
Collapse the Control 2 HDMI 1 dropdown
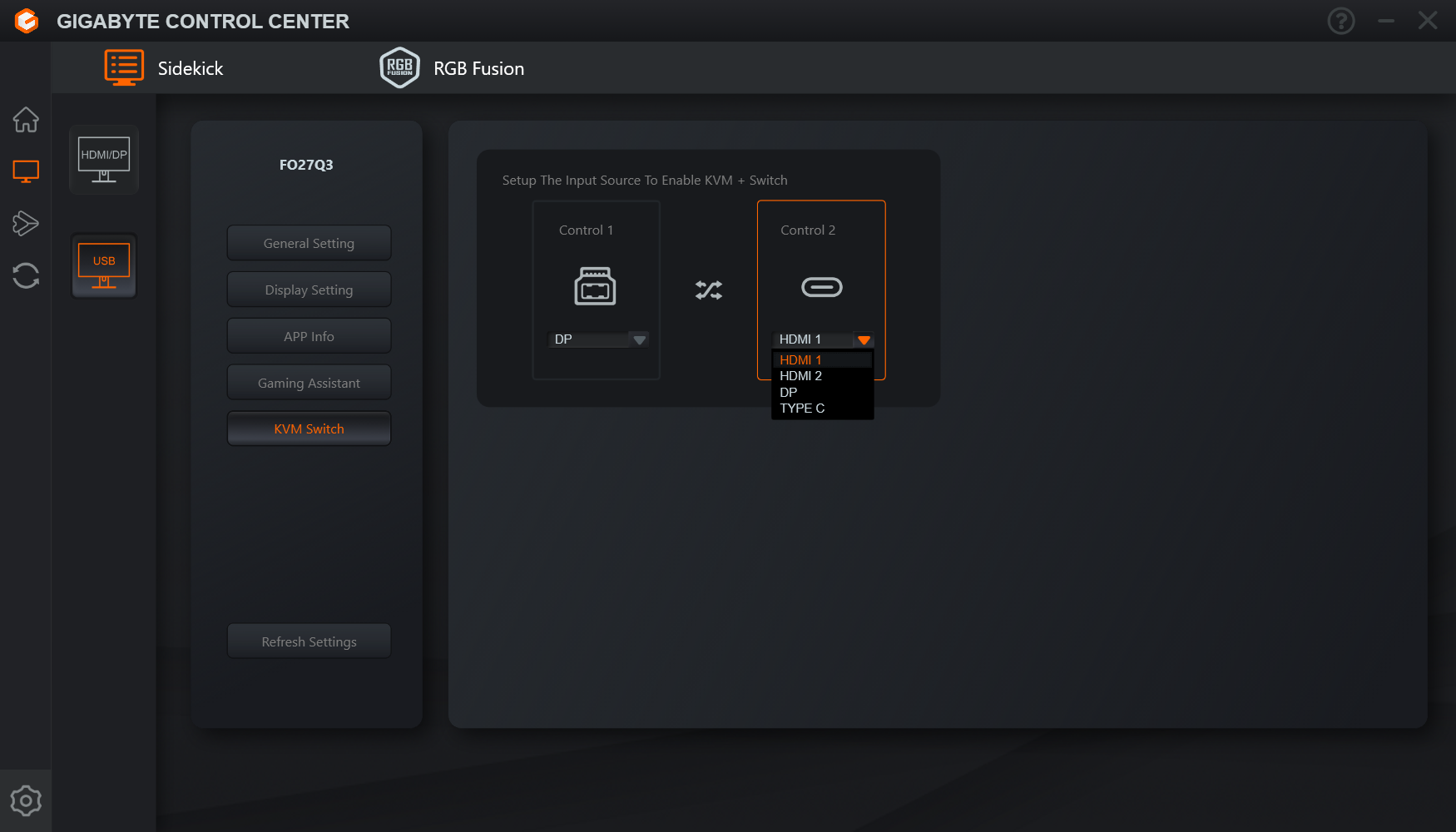pyautogui.click(x=822, y=339)
